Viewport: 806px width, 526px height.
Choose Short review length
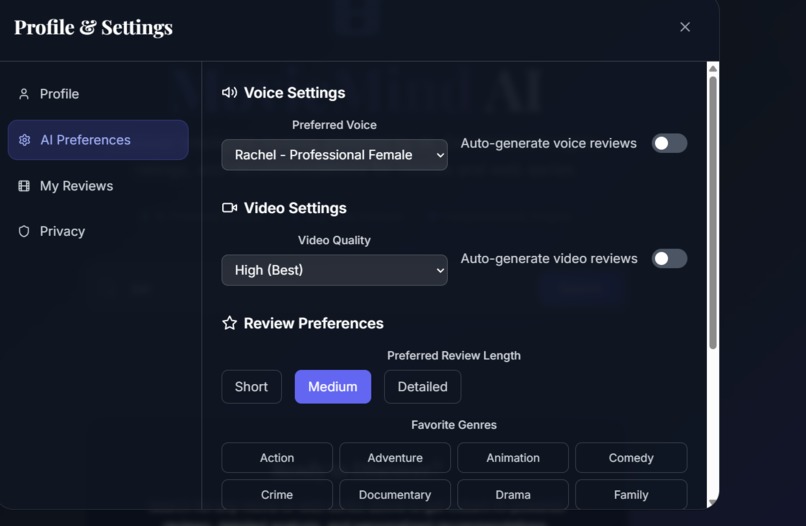coord(251,387)
